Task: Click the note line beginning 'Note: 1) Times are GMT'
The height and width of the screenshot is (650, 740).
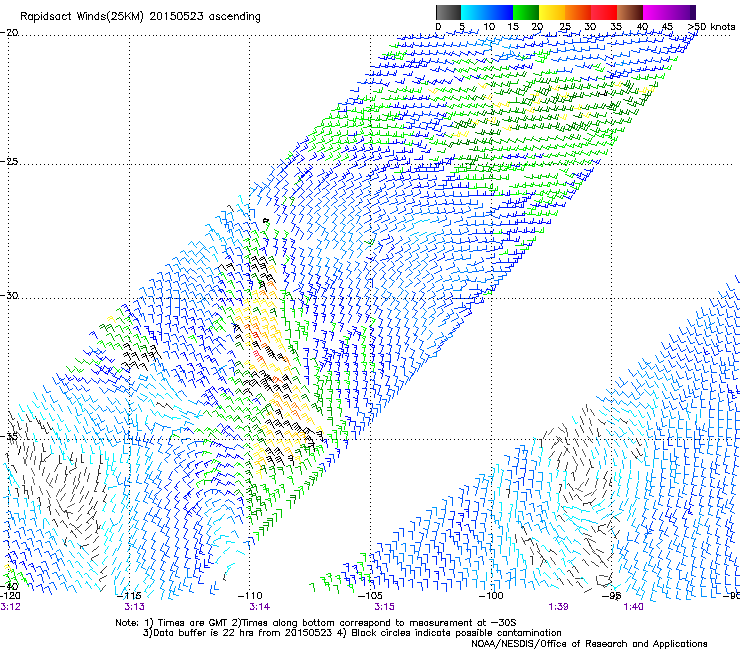Action: tap(316, 623)
